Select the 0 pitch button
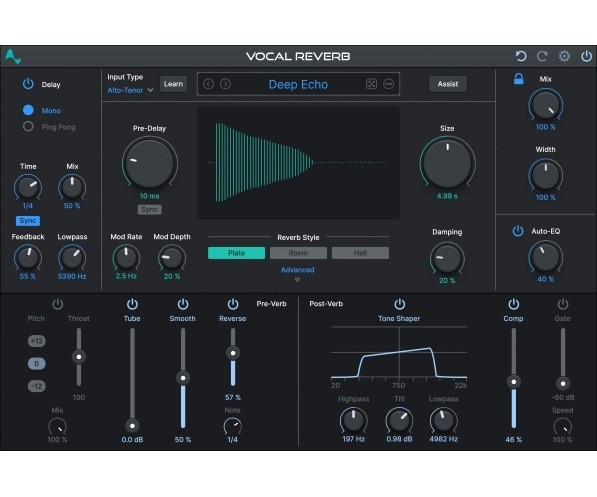 (x=37, y=363)
